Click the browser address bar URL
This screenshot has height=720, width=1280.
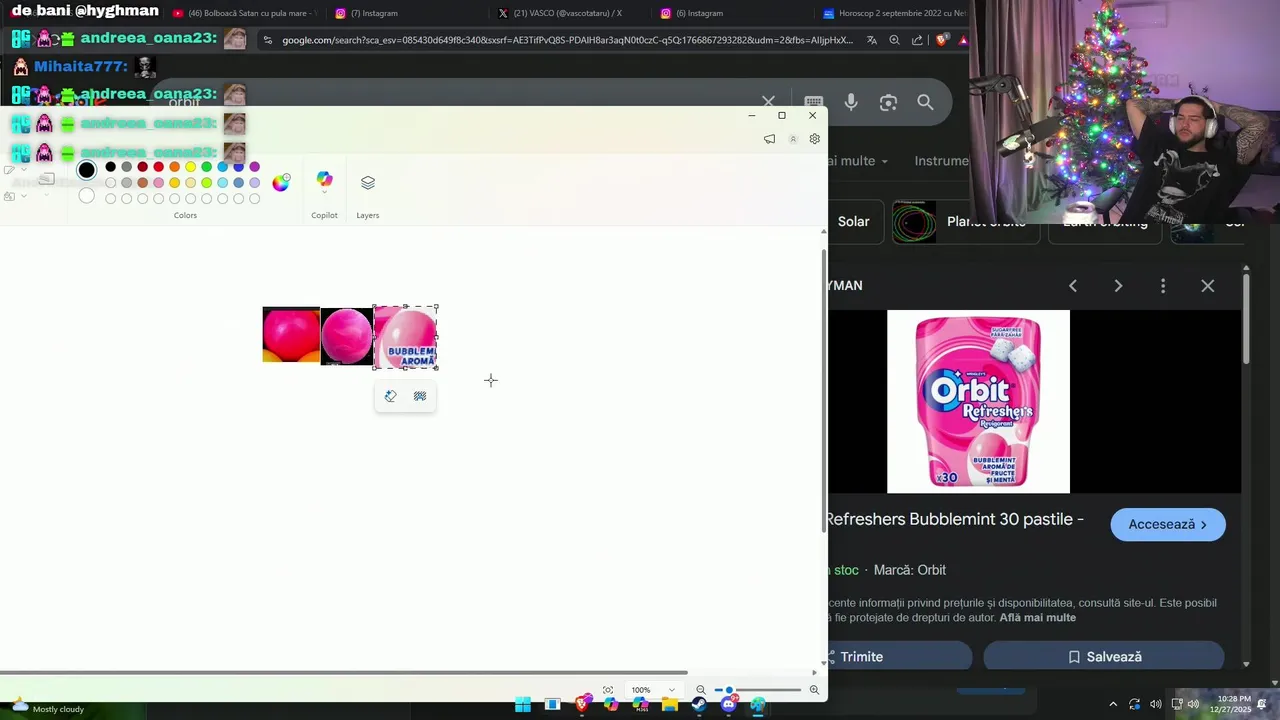tap(567, 40)
